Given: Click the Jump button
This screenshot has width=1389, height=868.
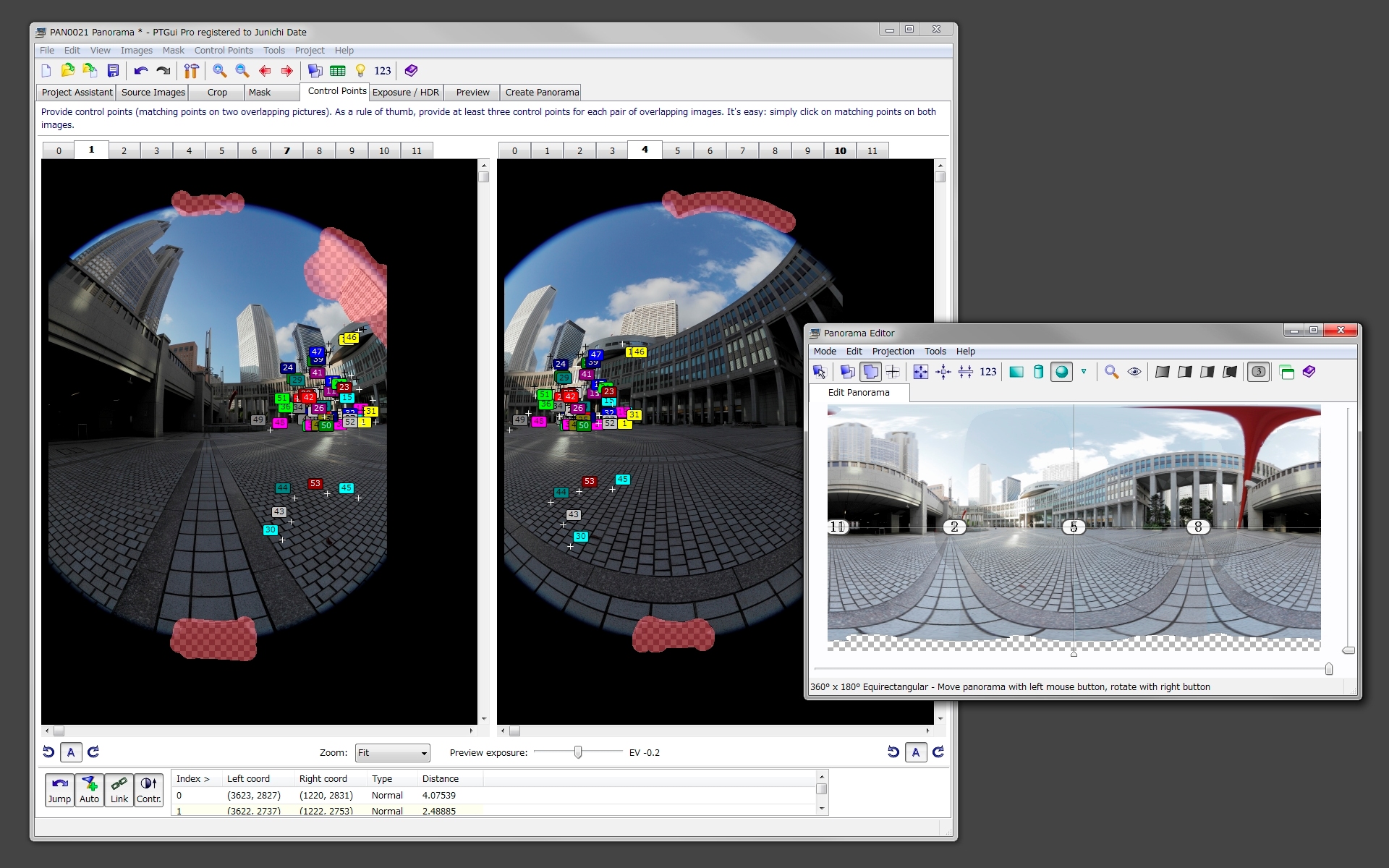Looking at the screenshot, I should [59, 790].
